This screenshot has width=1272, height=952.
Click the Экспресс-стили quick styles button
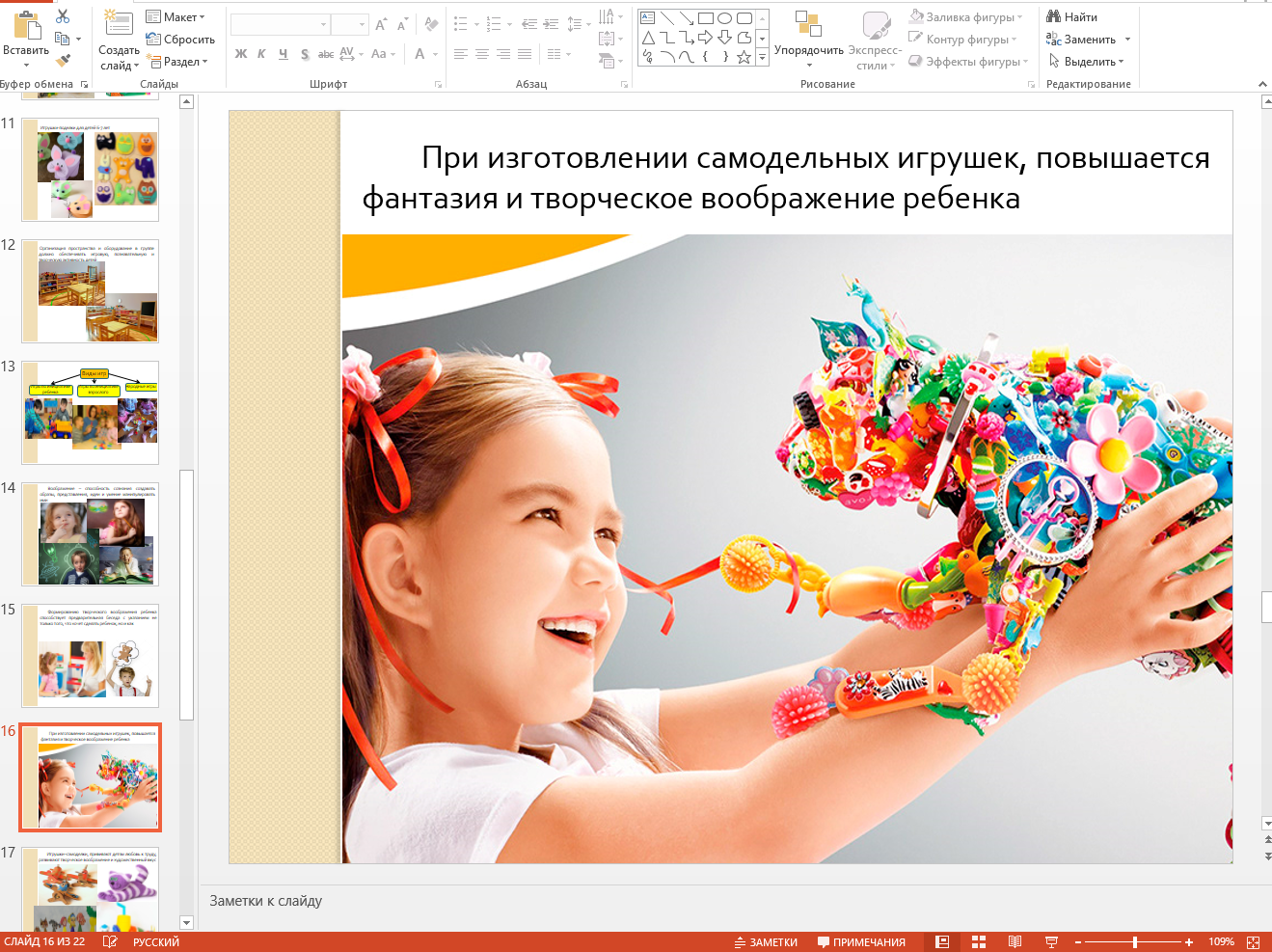(x=876, y=39)
